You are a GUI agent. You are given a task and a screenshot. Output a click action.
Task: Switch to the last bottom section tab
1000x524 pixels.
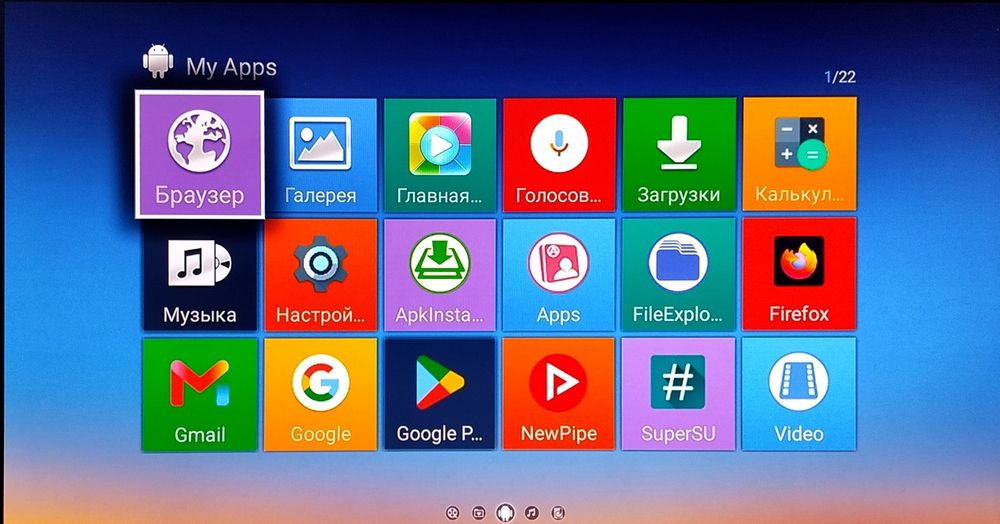[558, 513]
